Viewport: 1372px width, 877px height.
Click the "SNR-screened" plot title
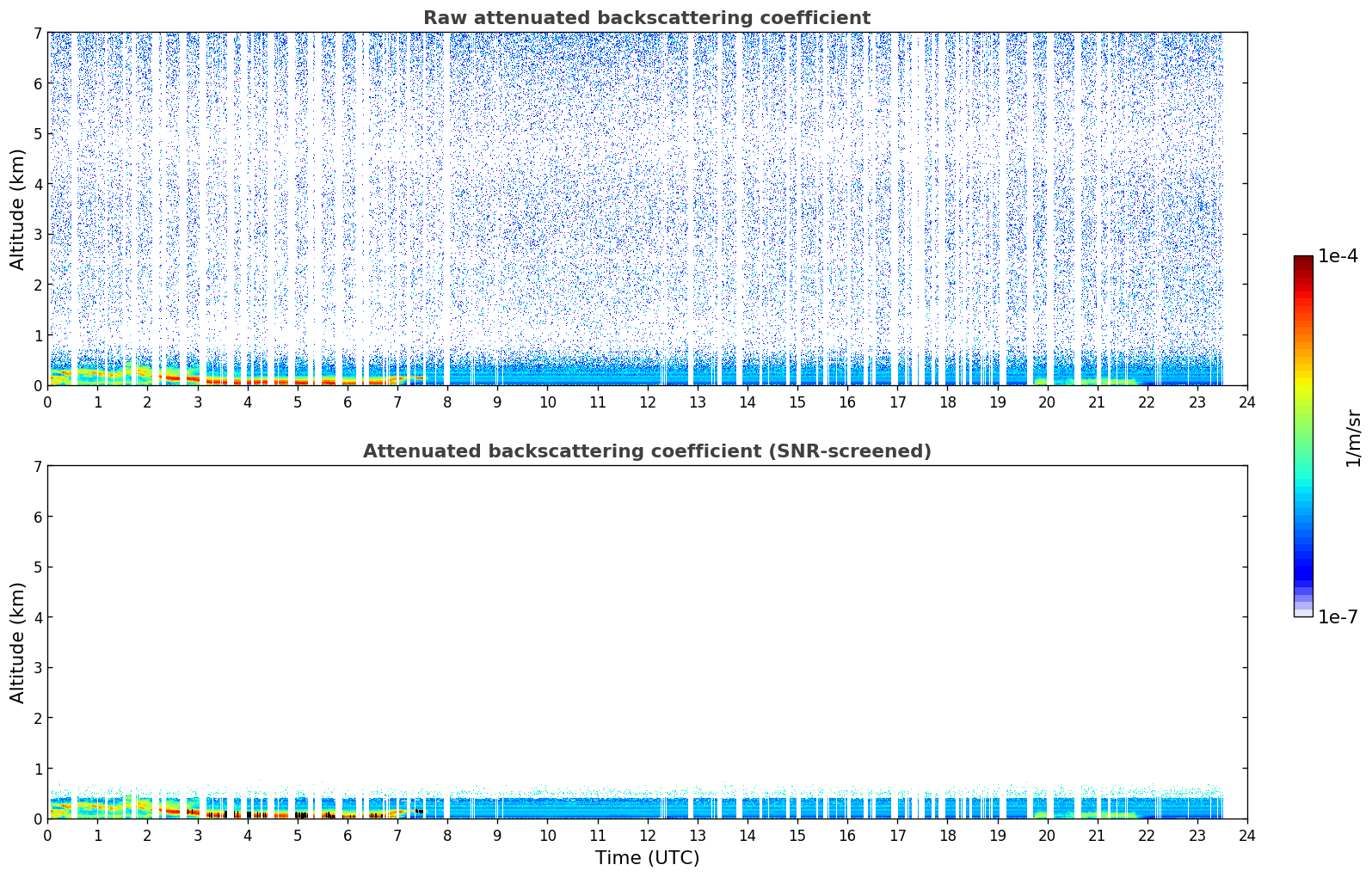click(x=646, y=451)
